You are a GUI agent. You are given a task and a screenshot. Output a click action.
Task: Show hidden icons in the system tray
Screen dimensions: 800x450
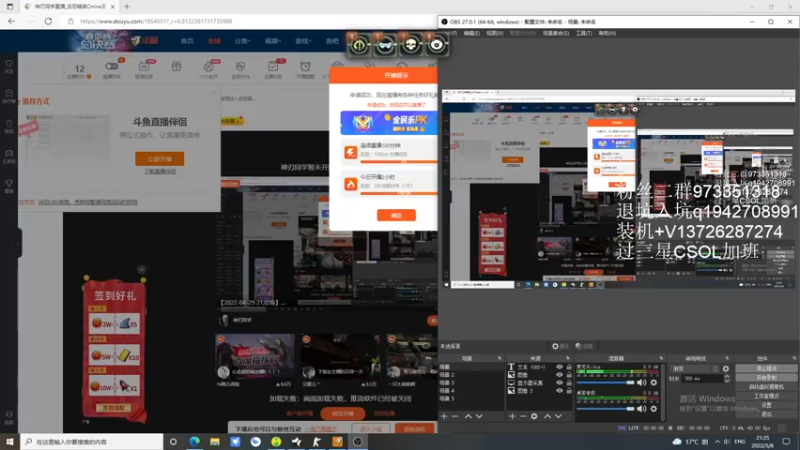click(x=717, y=441)
